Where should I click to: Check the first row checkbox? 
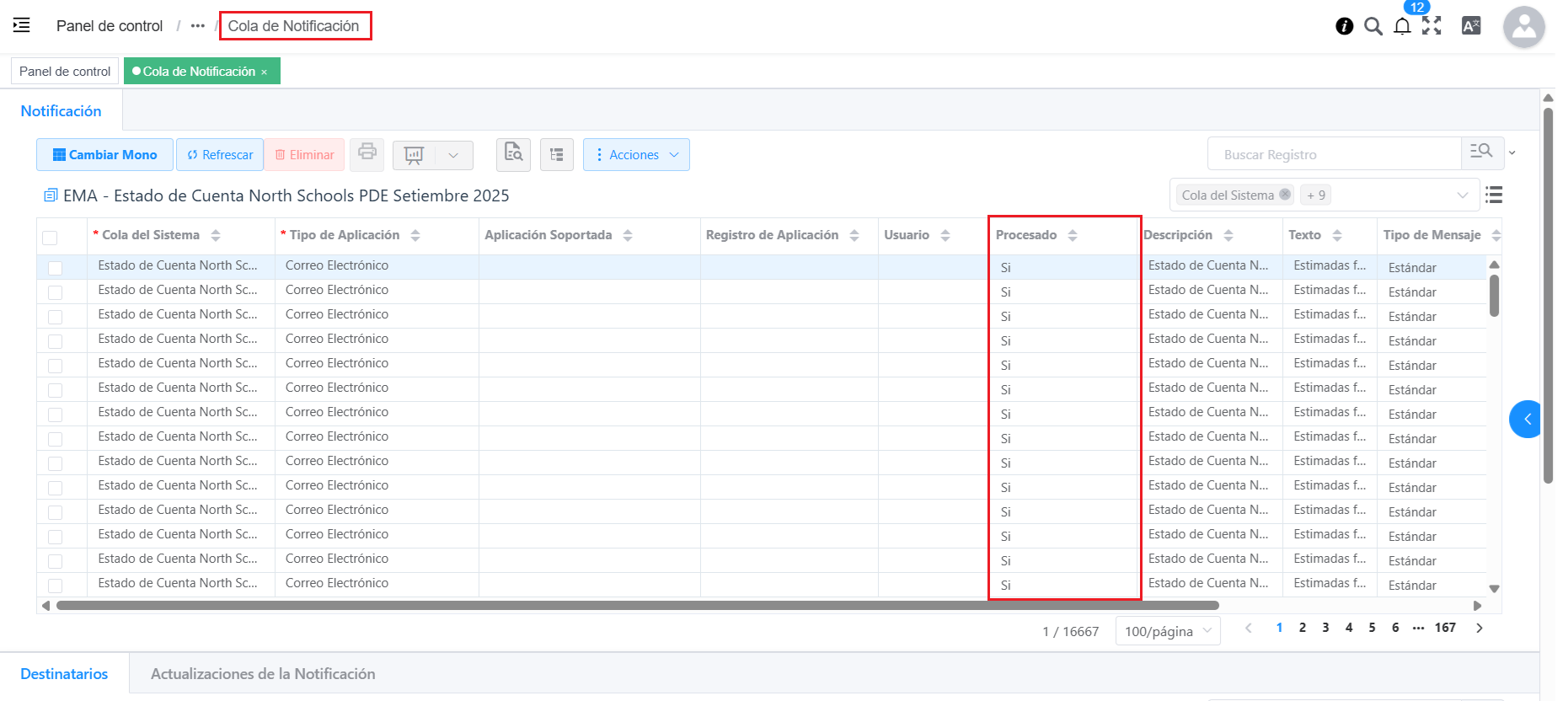tap(56, 268)
